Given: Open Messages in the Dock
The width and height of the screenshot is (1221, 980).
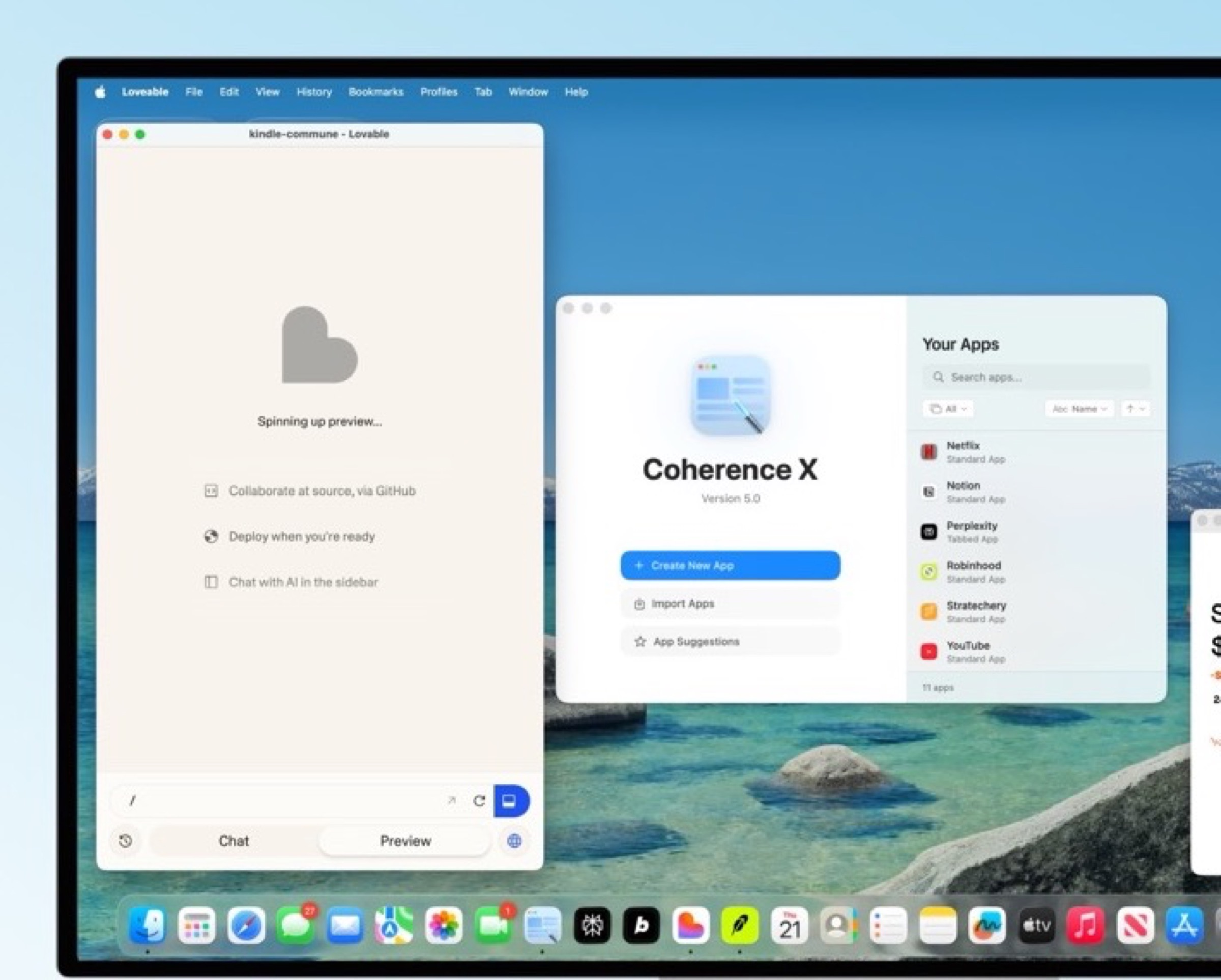Looking at the screenshot, I should point(296,926).
